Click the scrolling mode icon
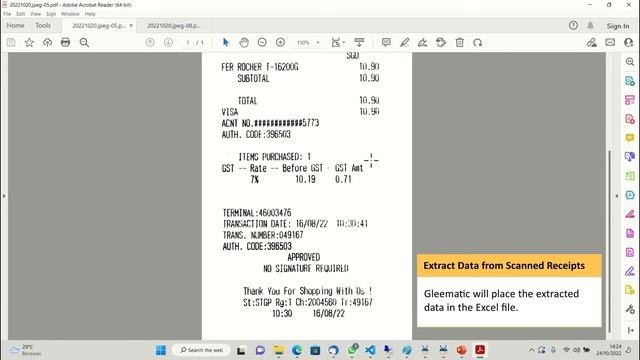Viewport: 640px width, 360px height. 359,42
